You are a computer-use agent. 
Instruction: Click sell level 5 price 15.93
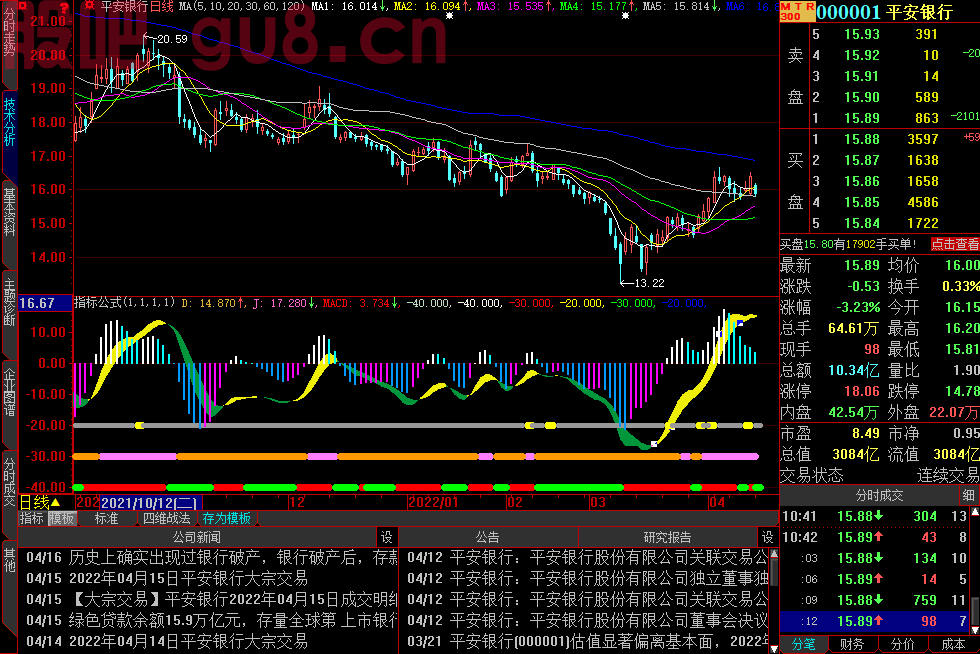(861, 34)
